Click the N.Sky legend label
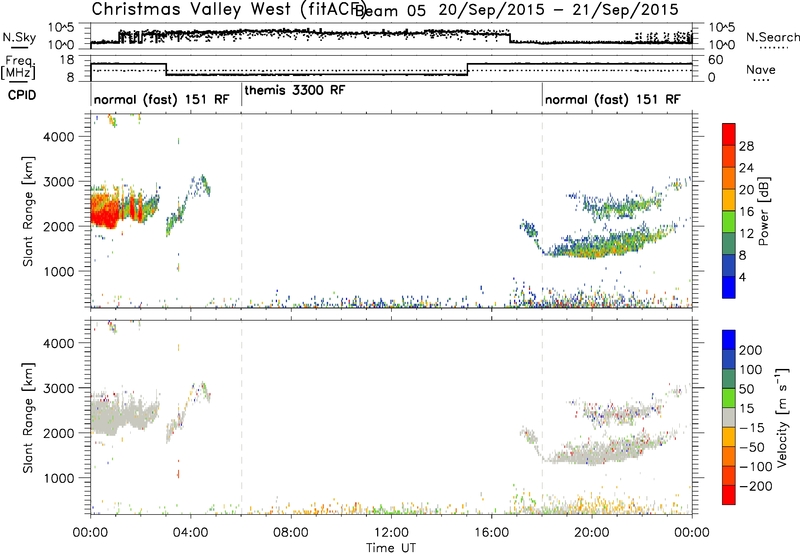This screenshot has height=554, width=800. tap(19, 38)
